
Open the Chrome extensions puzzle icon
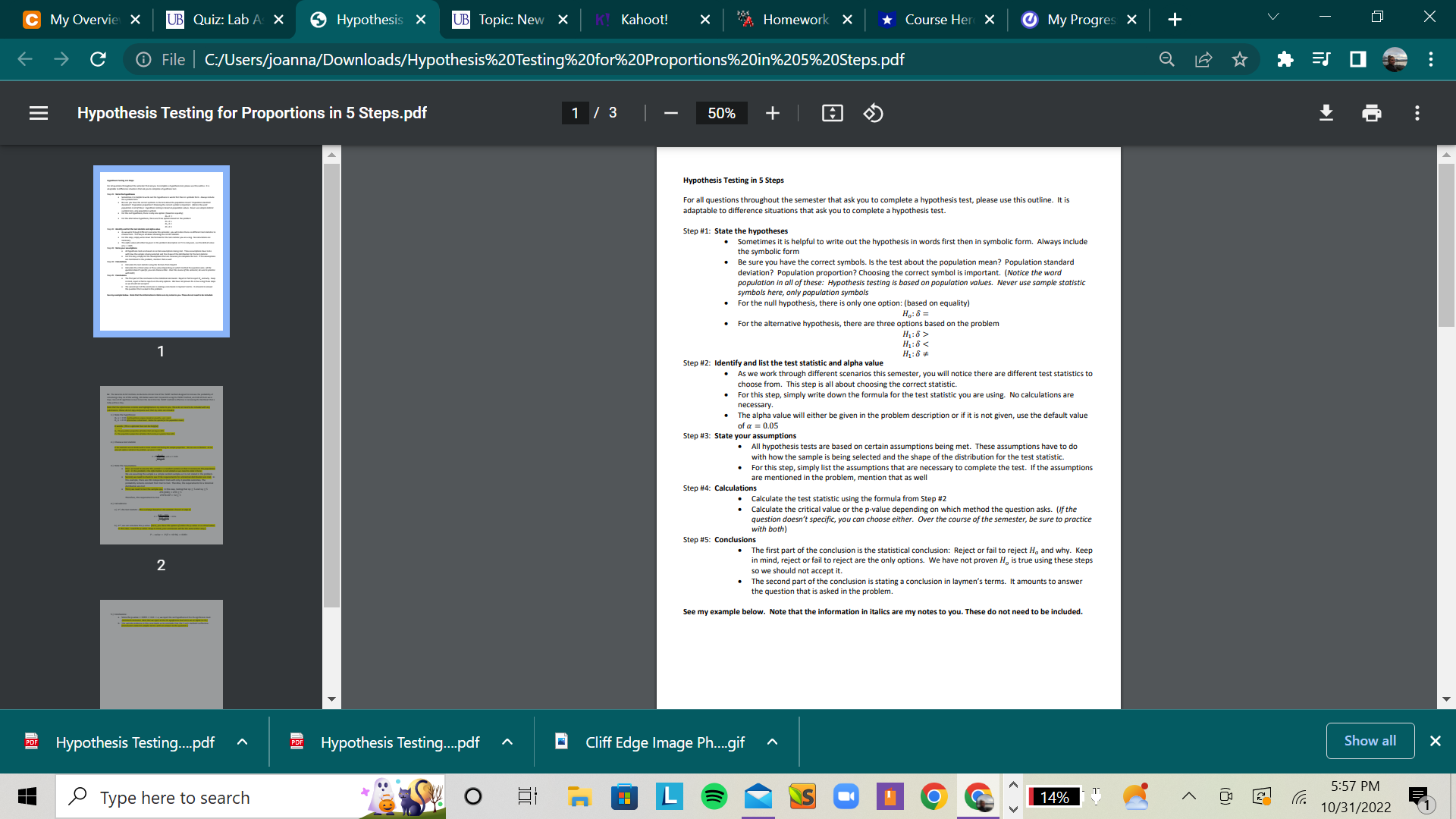(1285, 59)
